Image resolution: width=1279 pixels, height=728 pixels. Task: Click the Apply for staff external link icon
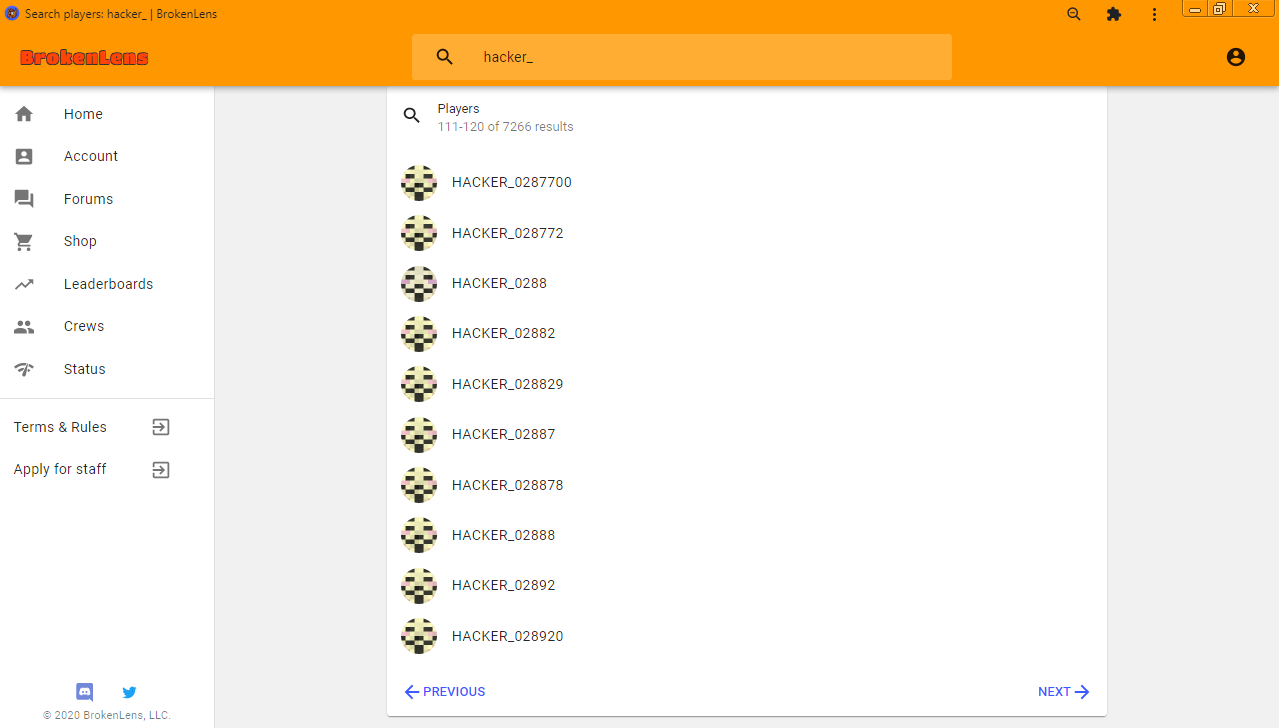(x=161, y=469)
